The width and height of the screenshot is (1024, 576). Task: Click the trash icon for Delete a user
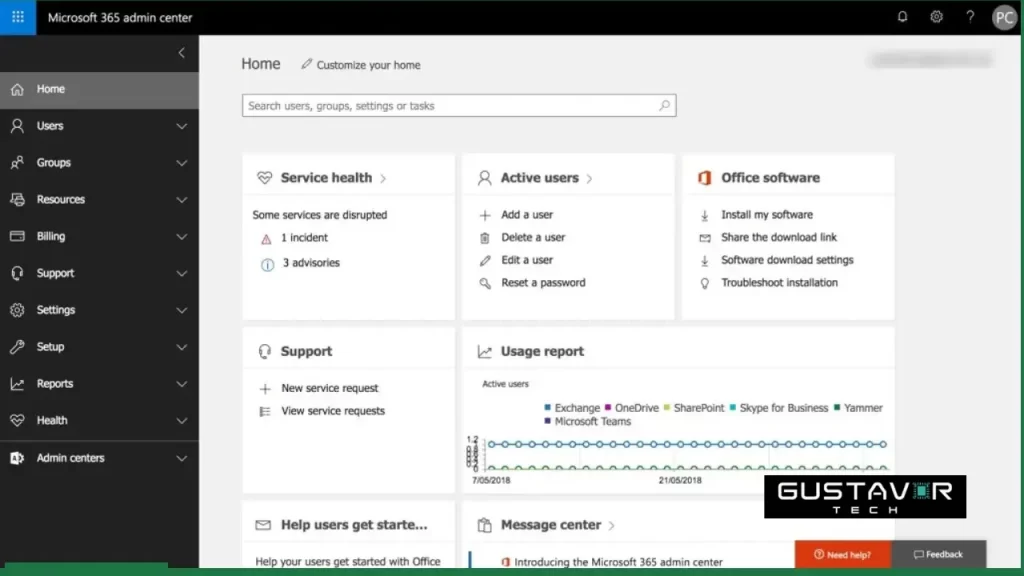tap(485, 238)
